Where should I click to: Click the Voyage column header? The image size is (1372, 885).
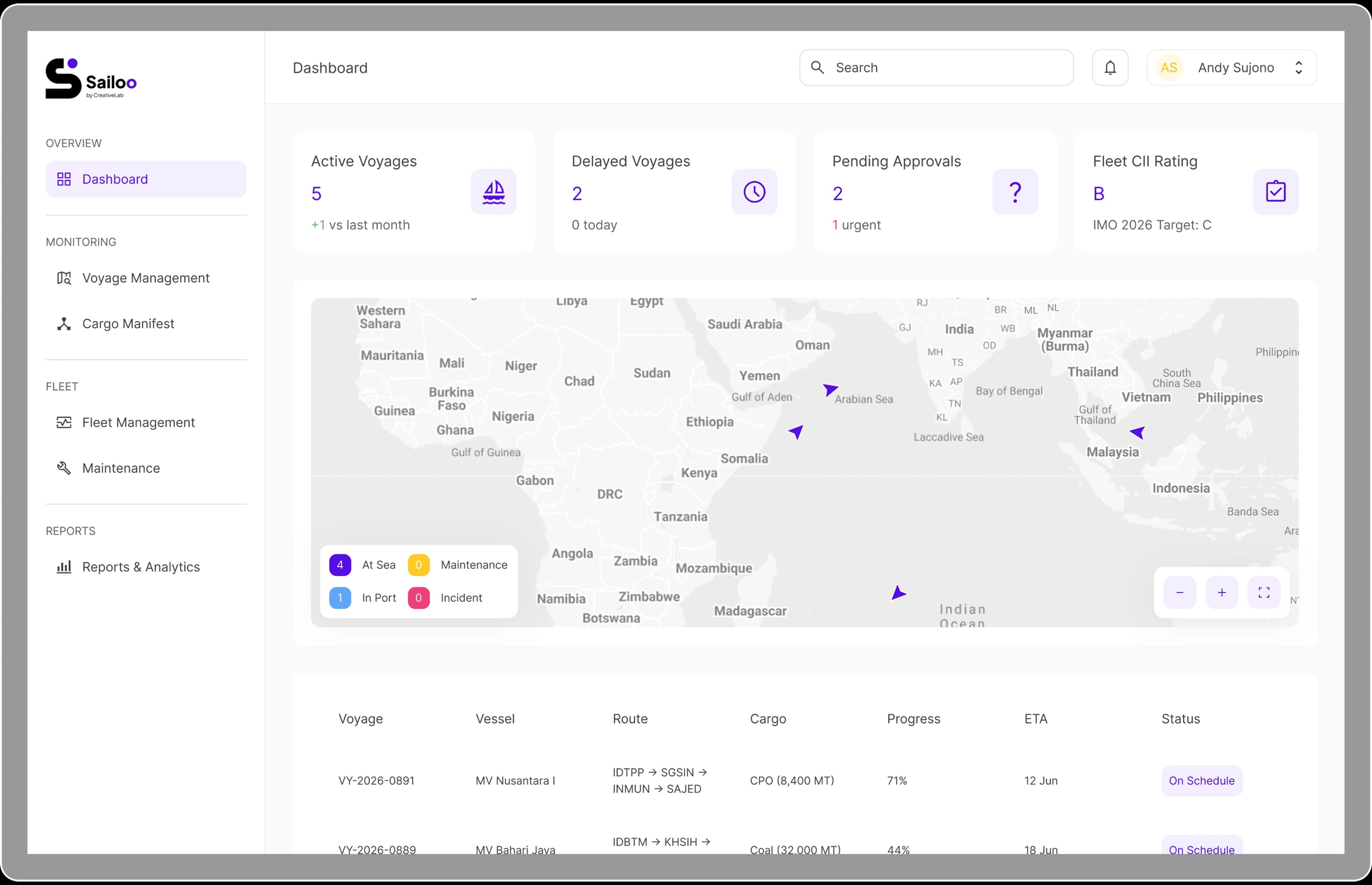coord(360,719)
